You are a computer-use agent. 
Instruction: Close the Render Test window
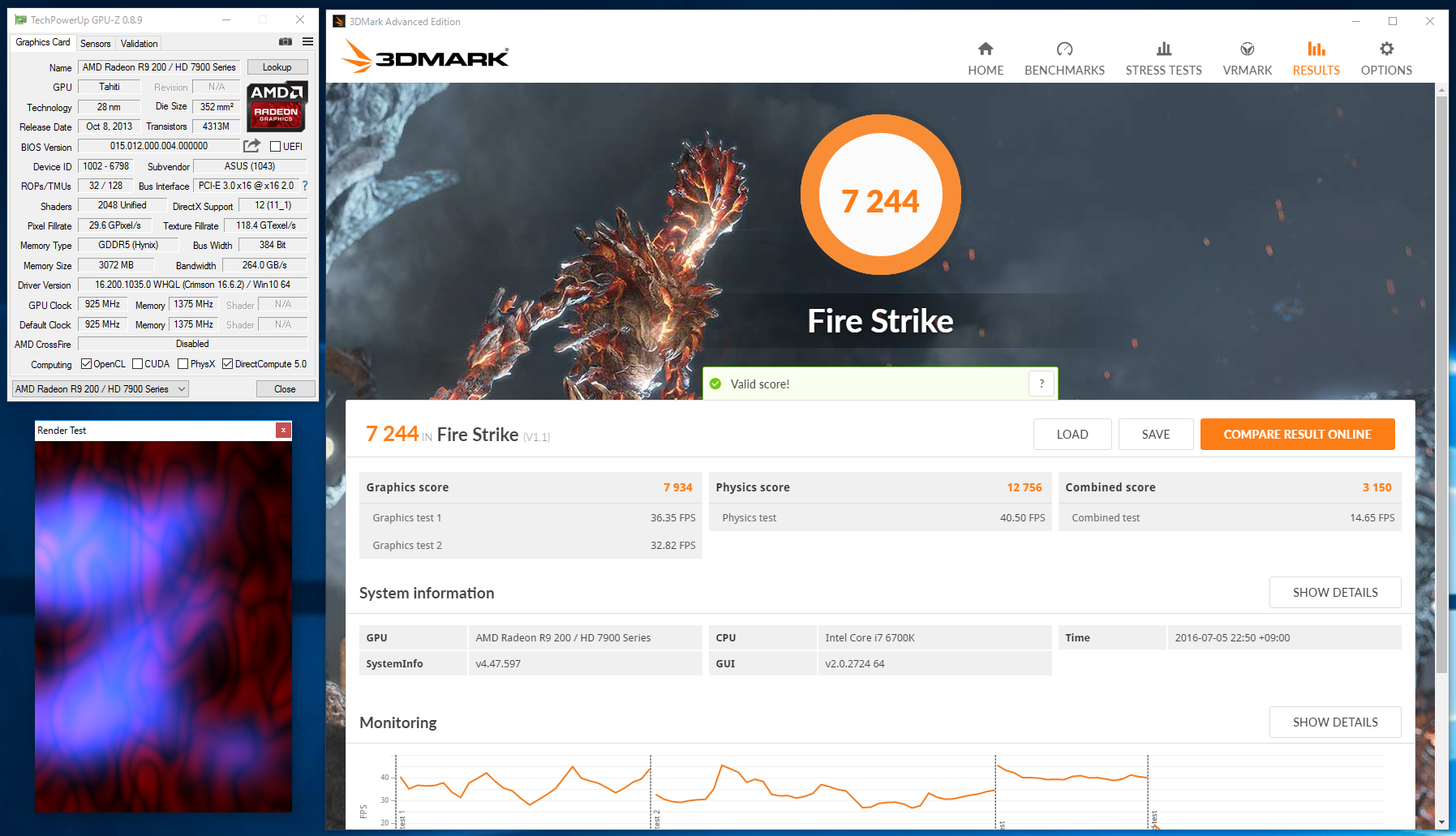(x=283, y=430)
